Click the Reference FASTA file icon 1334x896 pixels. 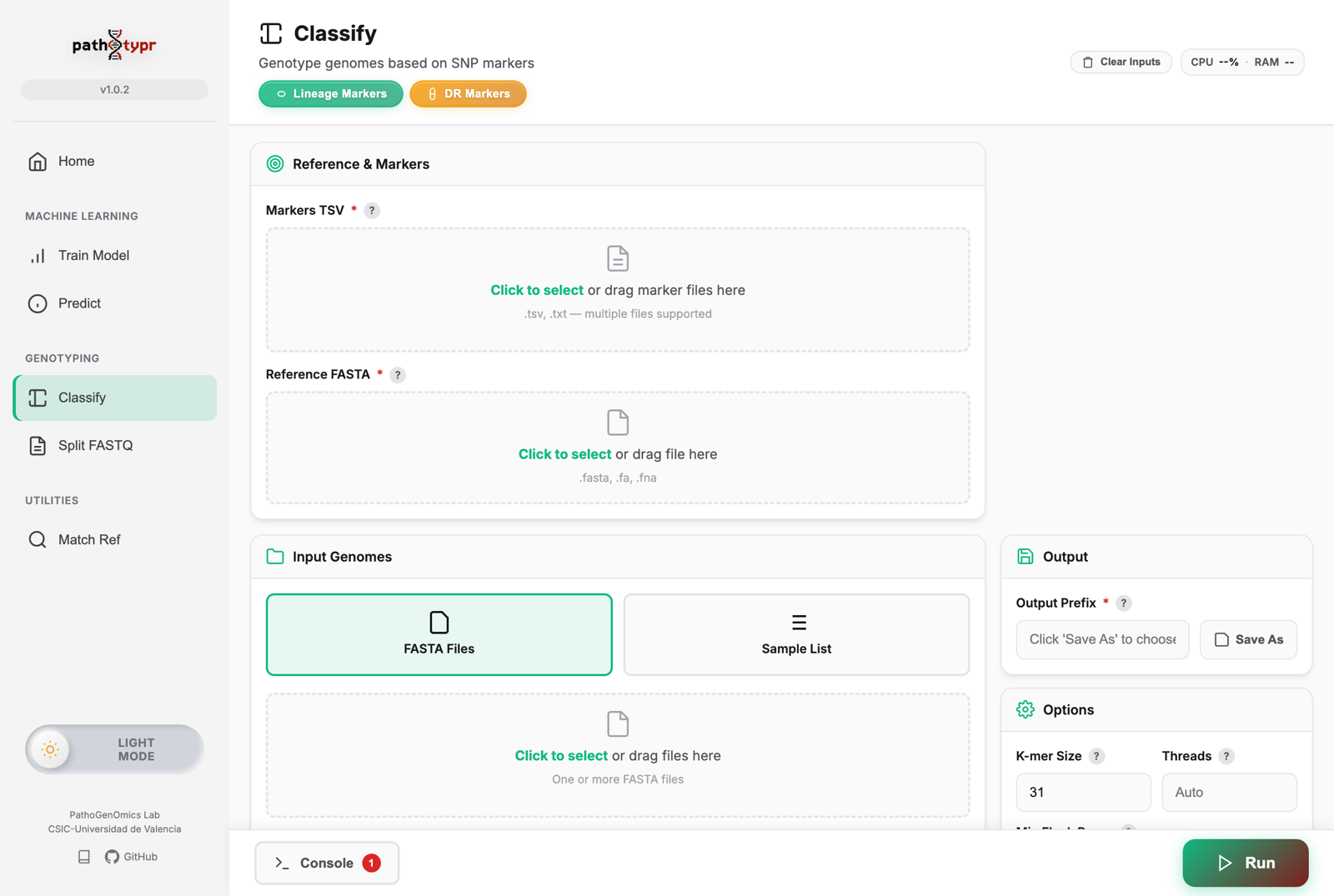coord(618,423)
